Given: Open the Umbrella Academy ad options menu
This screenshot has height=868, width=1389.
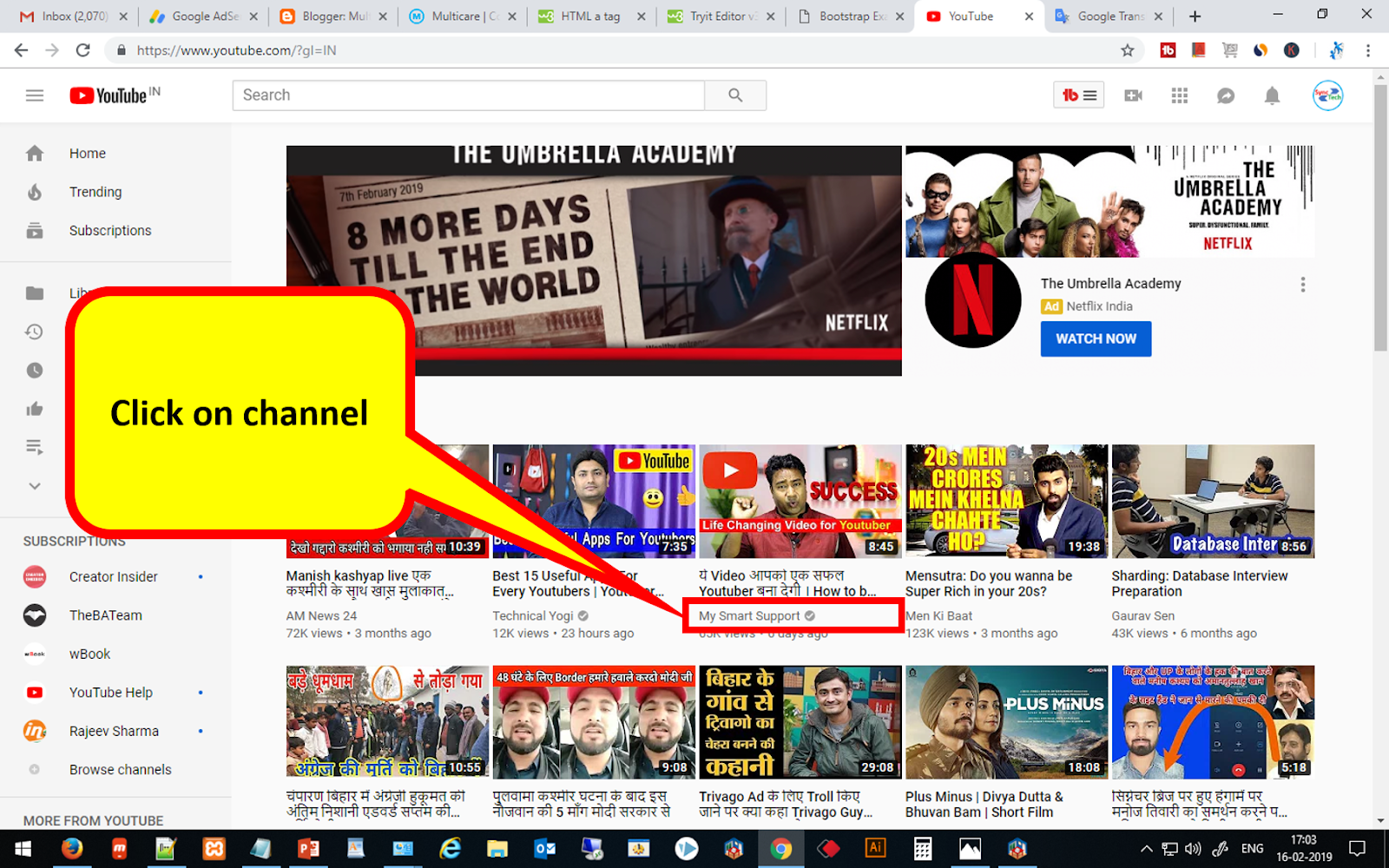Looking at the screenshot, I should (1302, 285).
